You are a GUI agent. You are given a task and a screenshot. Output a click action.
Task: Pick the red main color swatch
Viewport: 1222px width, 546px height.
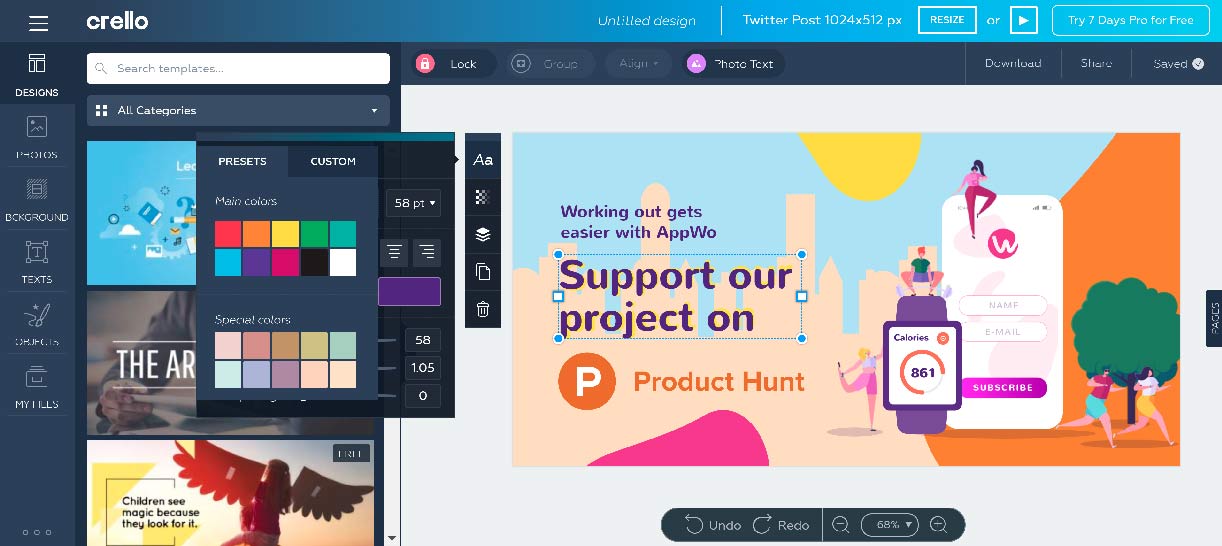point(228,234)
